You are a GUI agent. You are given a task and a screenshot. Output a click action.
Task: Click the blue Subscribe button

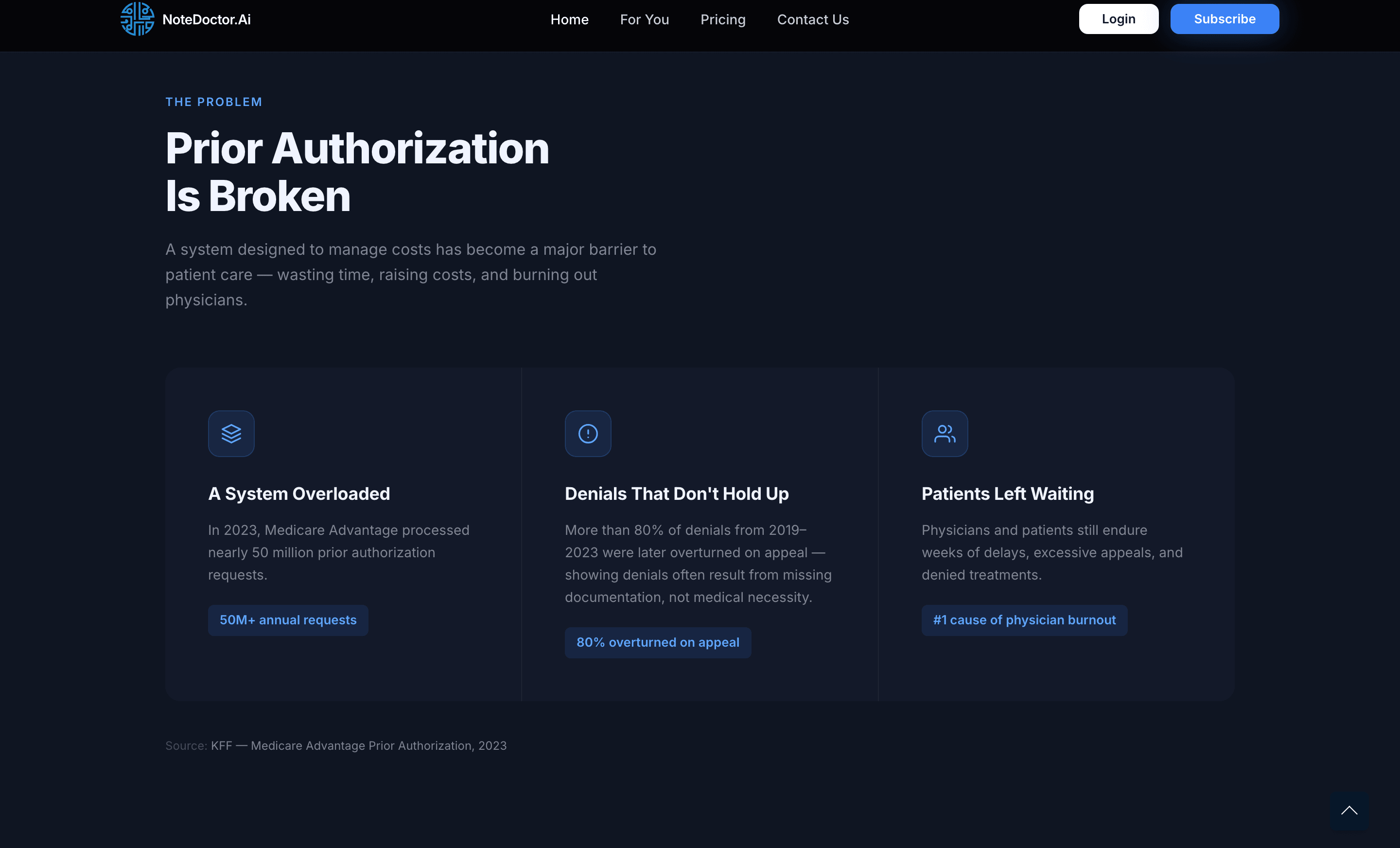click(1225, 19)
